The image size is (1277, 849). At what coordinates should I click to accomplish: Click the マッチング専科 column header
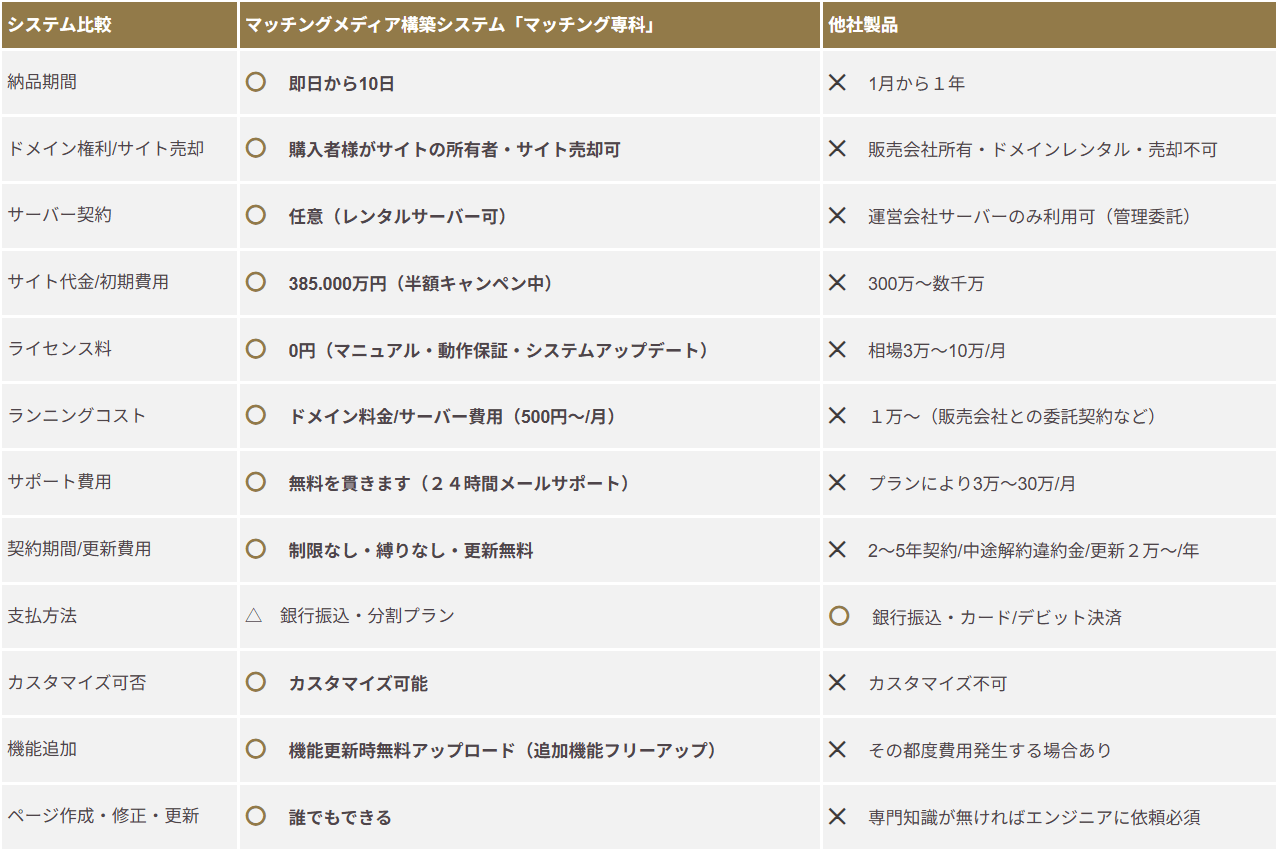pyautogui.click(x=449, y=25)
